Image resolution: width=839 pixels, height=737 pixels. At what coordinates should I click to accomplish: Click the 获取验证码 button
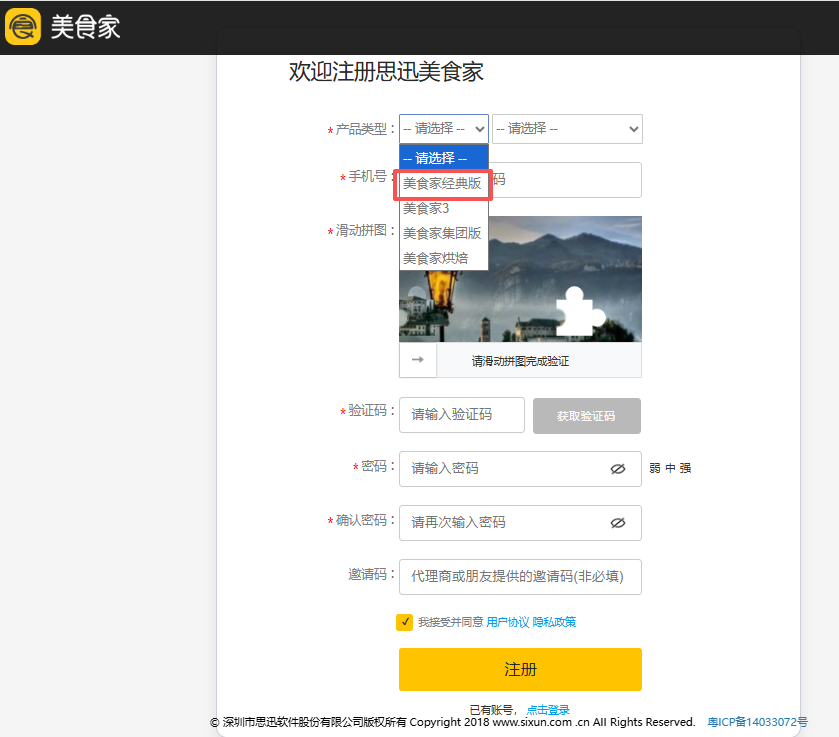(586, 416)
